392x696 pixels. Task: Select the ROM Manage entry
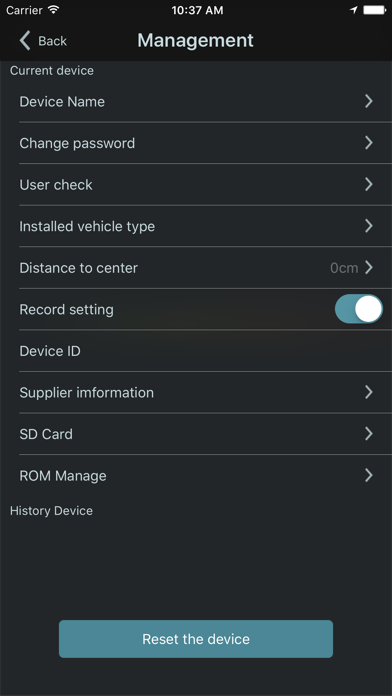[x=196, y=475]
